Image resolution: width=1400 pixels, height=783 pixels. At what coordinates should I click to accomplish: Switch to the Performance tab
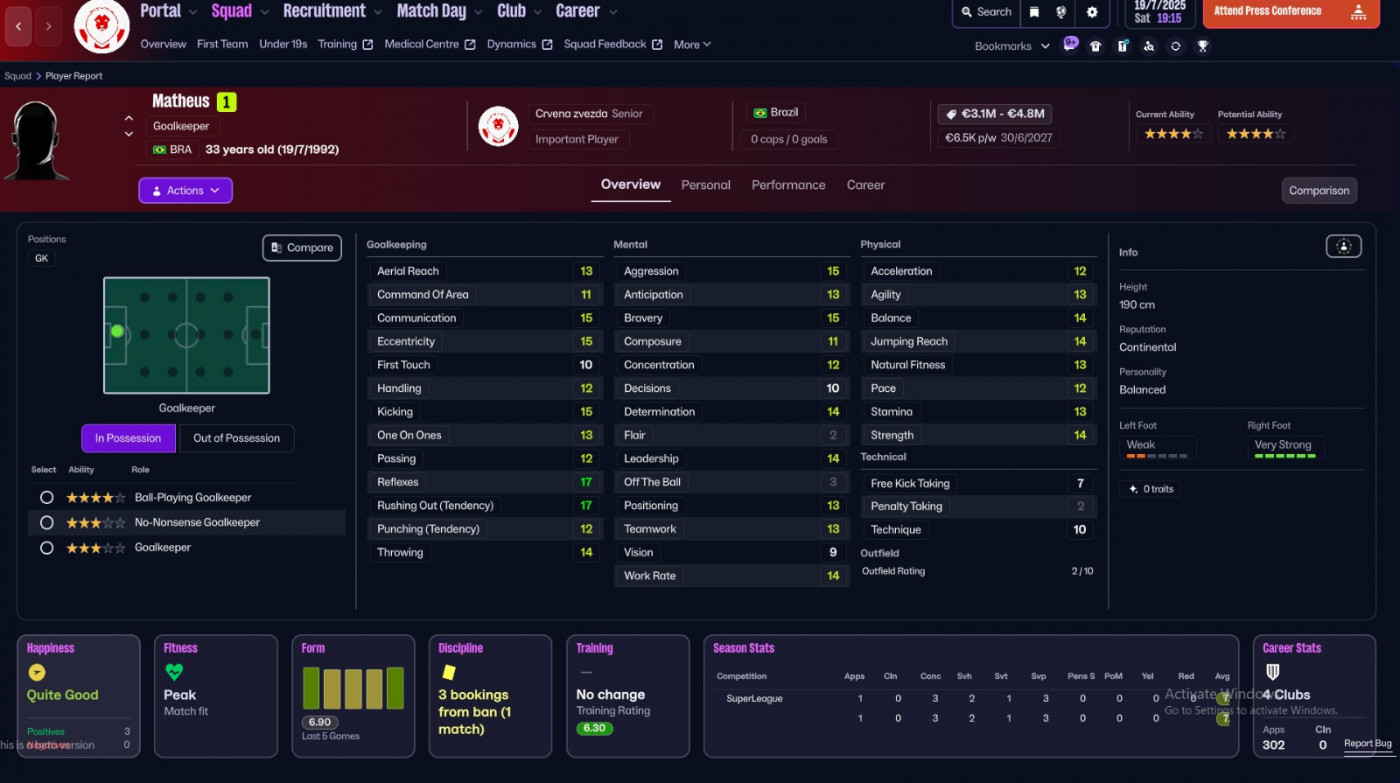788,185
